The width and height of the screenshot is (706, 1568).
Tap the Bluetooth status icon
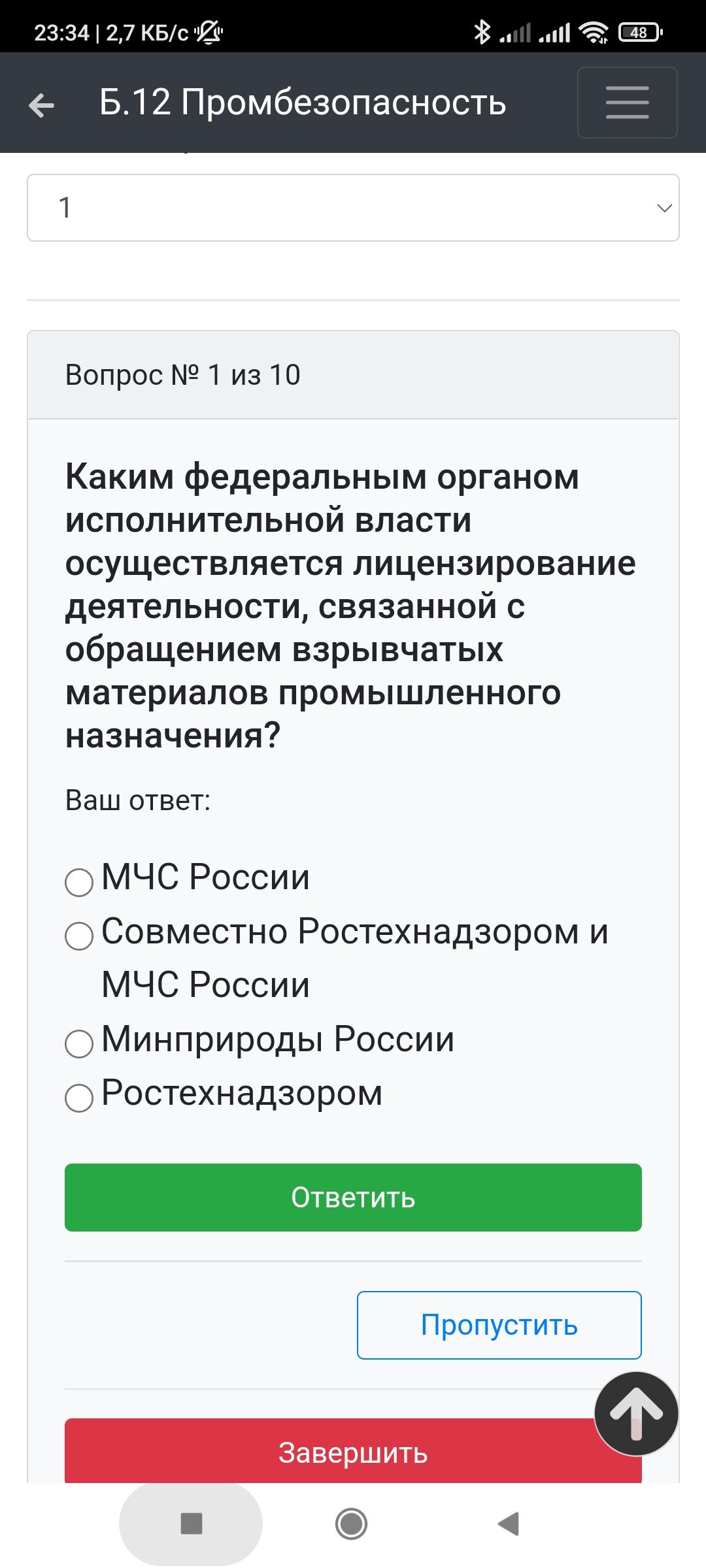coord(482,32)
